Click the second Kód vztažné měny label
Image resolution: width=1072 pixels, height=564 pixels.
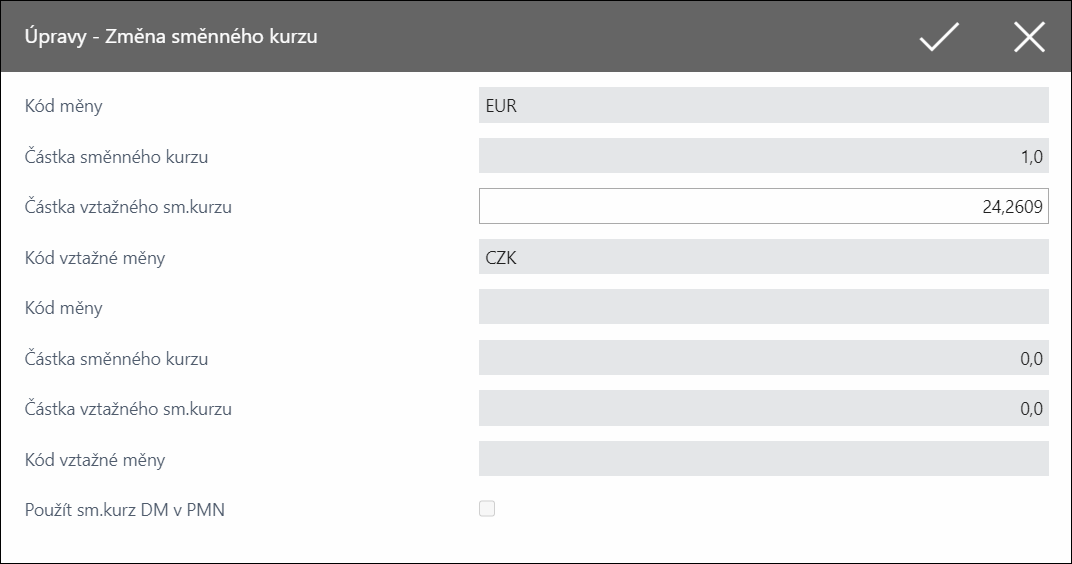(95, 459)
